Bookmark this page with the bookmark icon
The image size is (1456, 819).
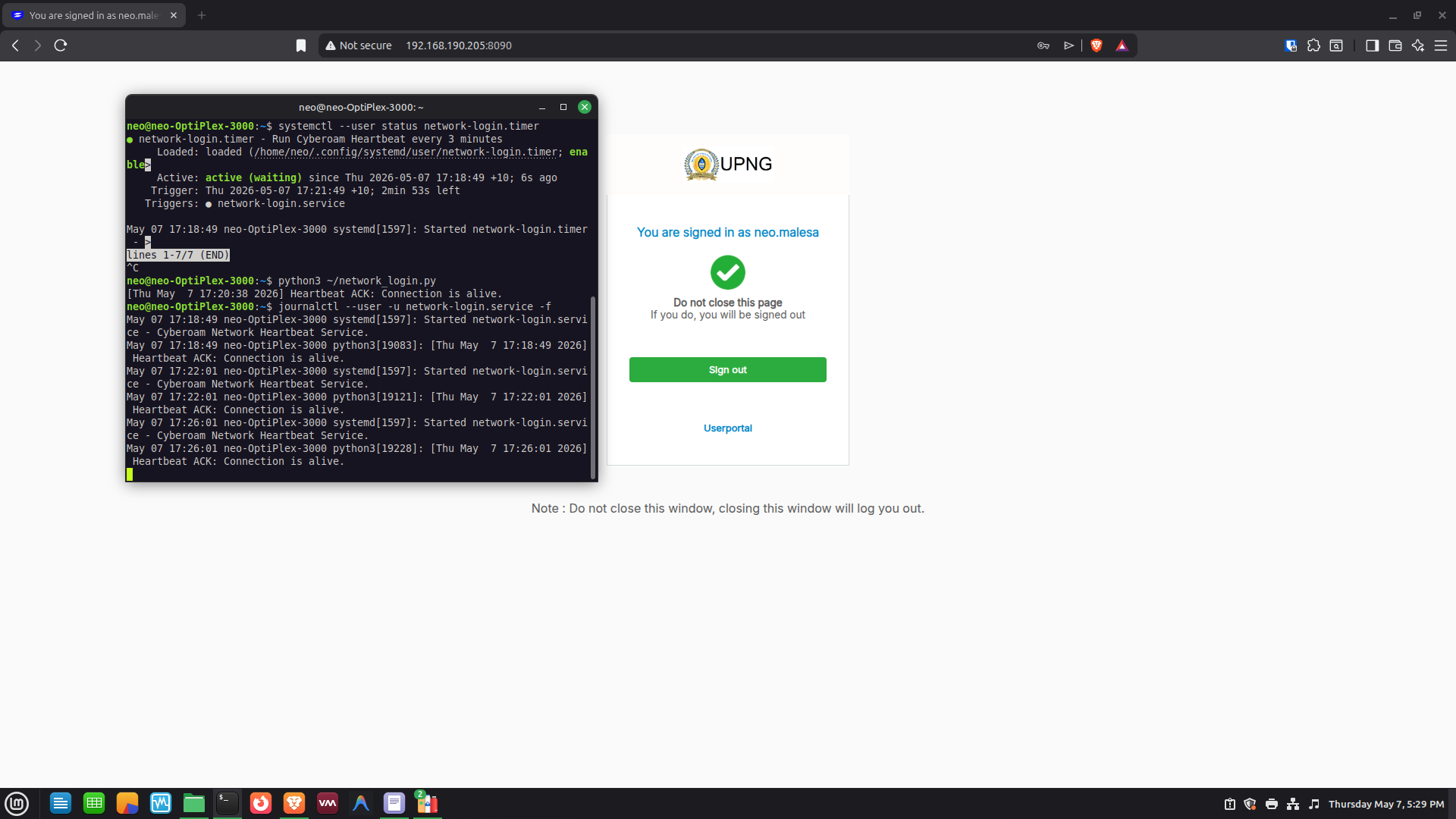tap(301, 45)
